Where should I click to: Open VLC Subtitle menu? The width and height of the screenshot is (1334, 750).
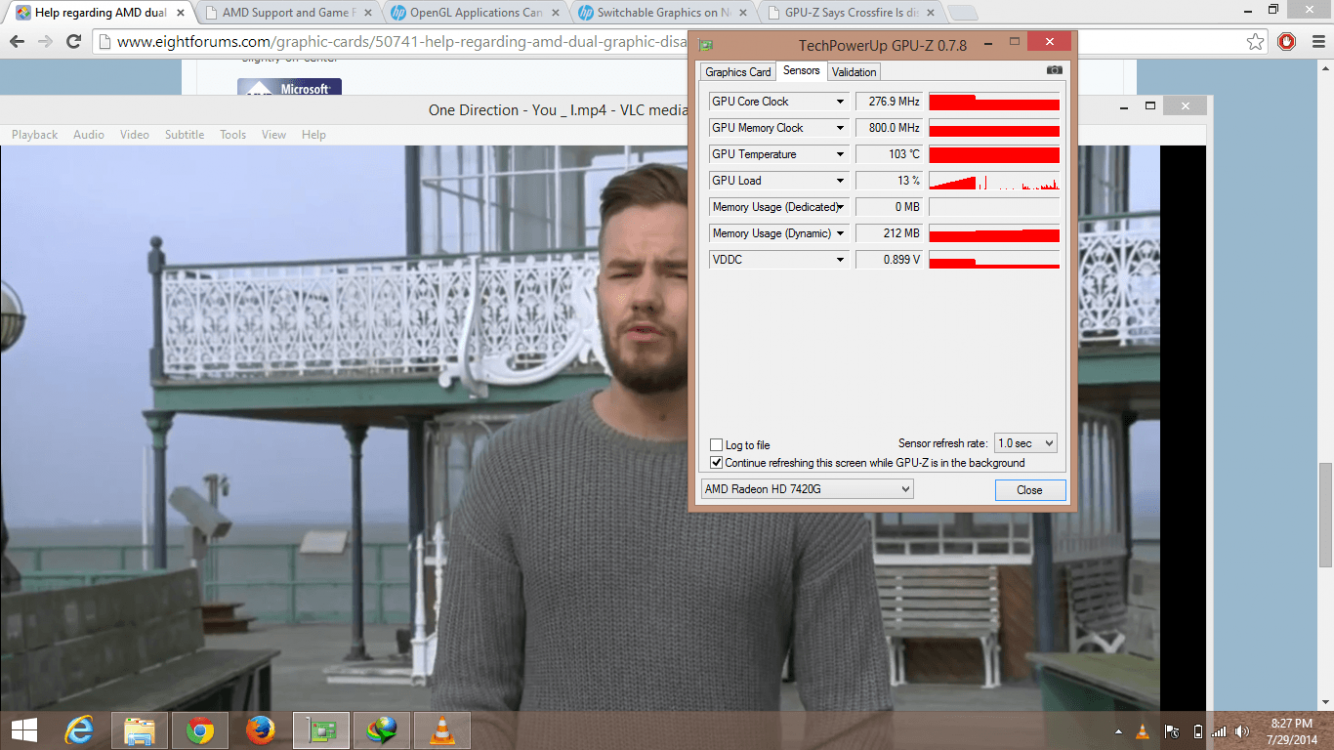tap(185, 135)
